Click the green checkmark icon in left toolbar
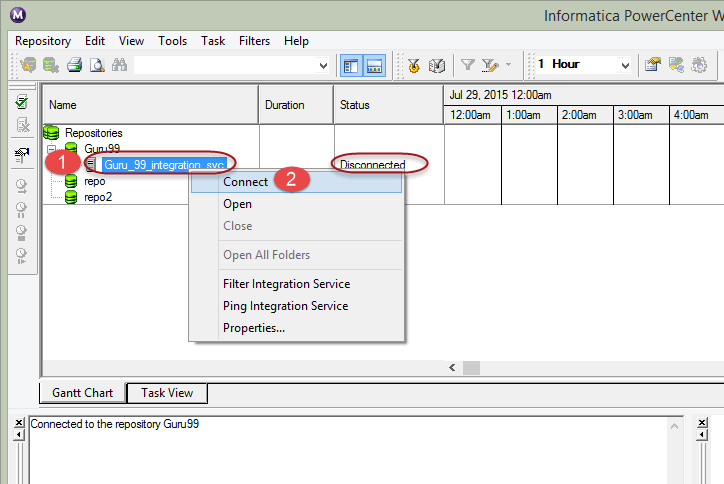Image resolution: width=724 pixels, height=484 pixels. 21,102
